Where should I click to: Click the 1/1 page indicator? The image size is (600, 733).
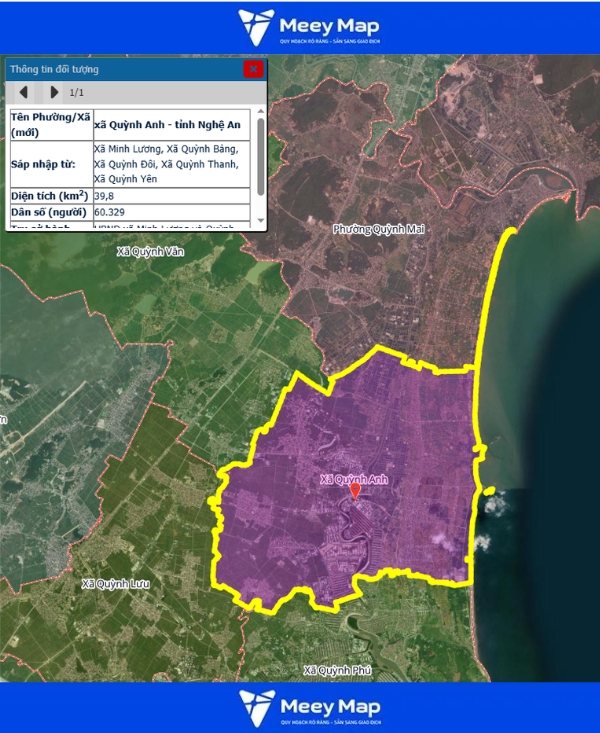pyautogui.click(x=77, y=93)
